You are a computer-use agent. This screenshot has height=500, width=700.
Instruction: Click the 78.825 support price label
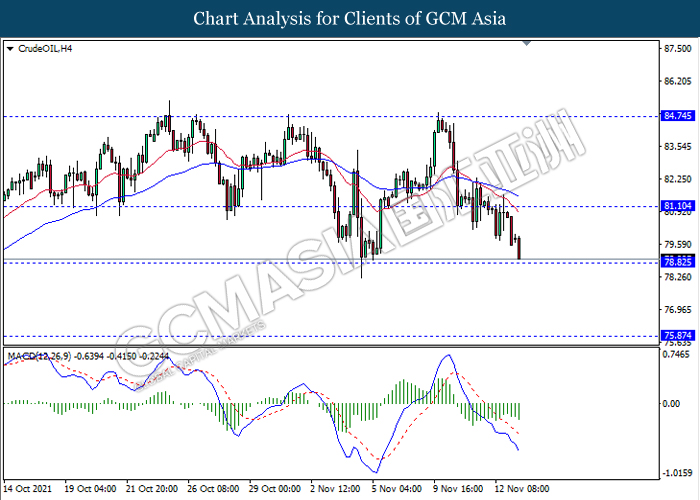(678, 262)
